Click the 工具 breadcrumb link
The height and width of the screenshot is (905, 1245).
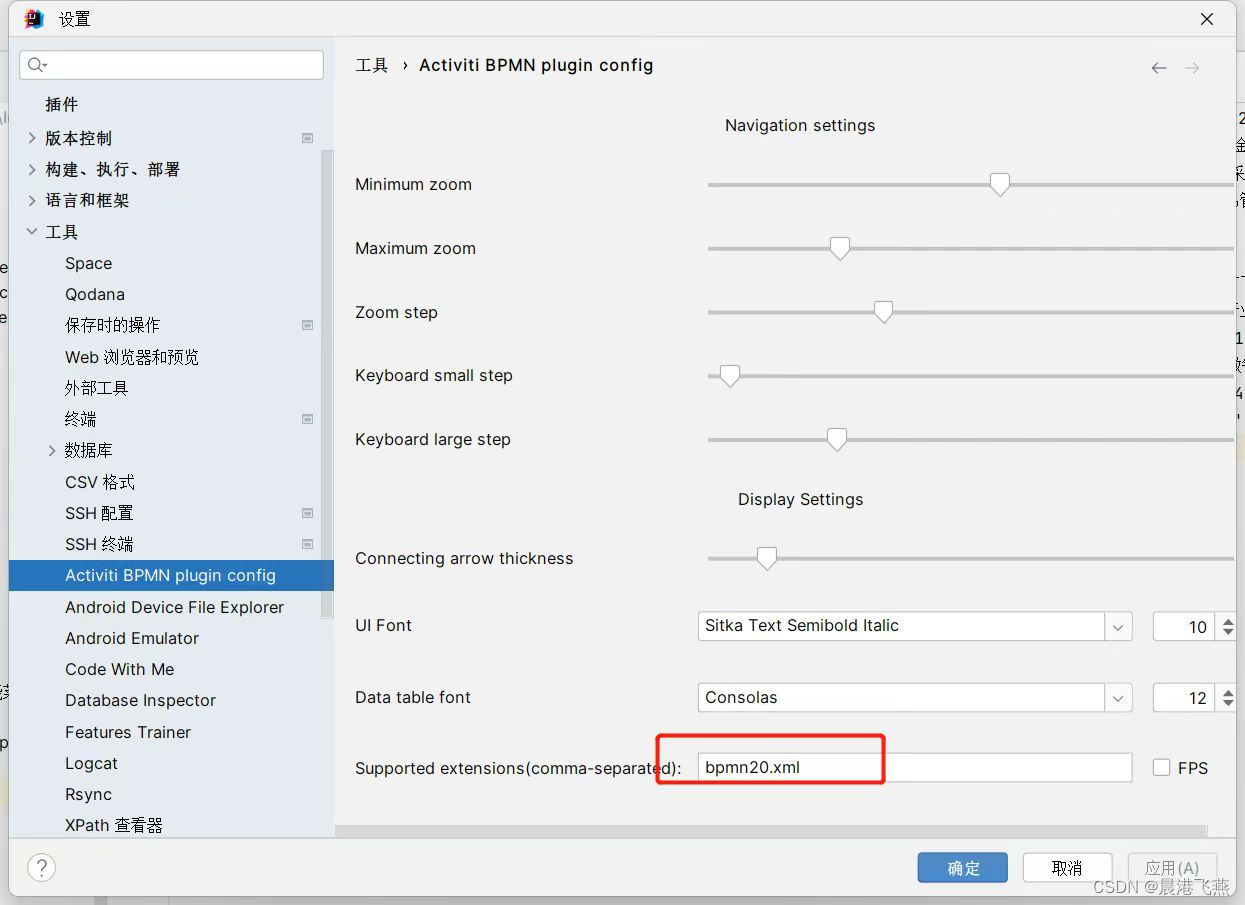pyautogui.click(x=371, y=65)
